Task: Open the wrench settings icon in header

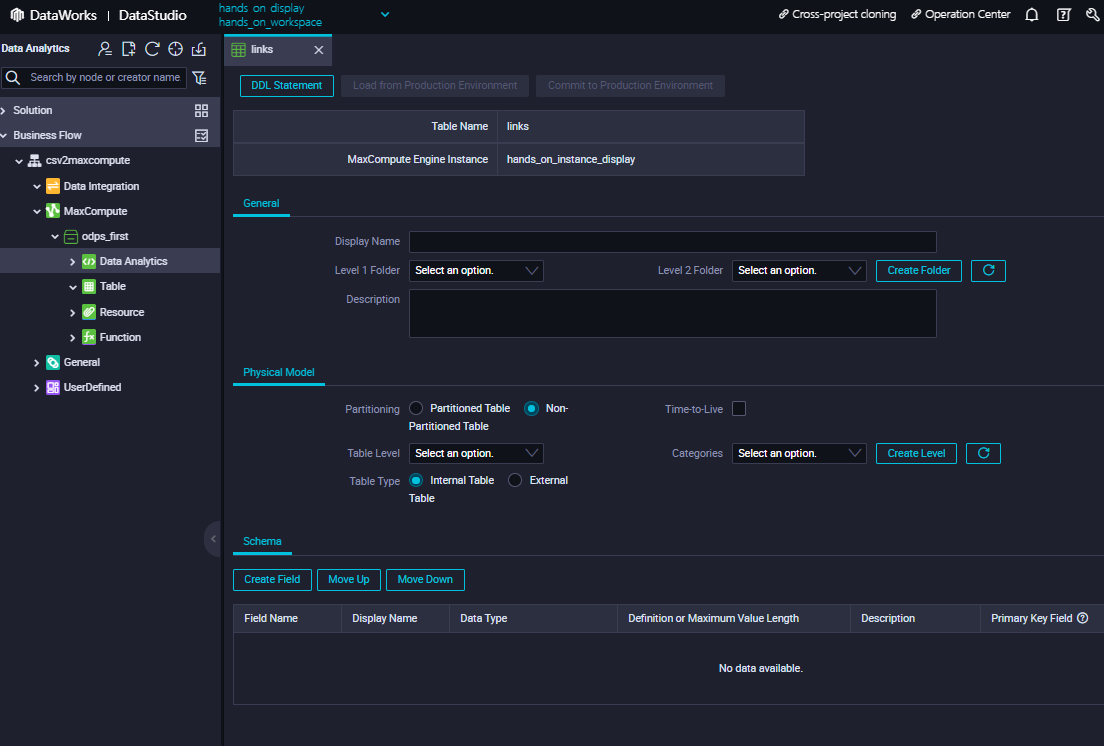Action: (x=1093, y=15)
